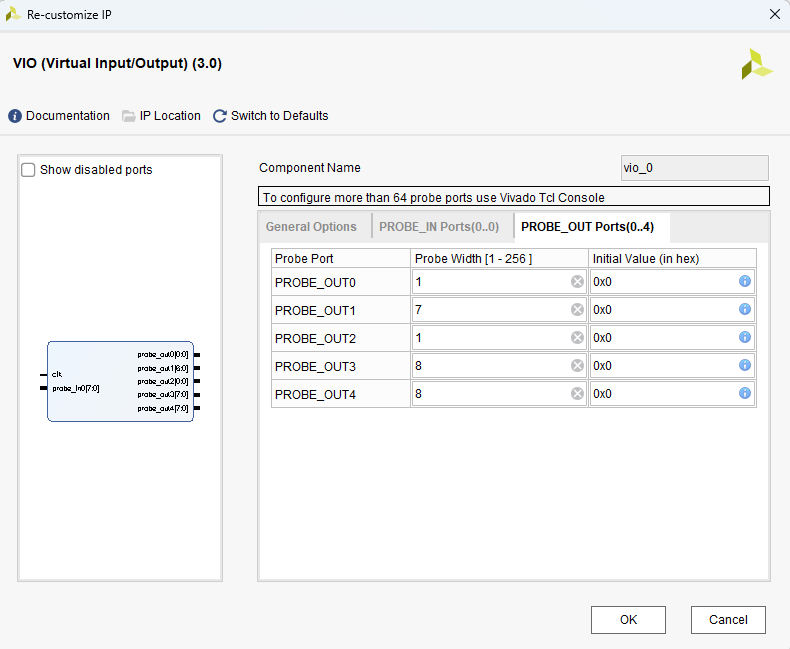Open IP Location settings
This screenshot has height=649, width=790.
click(x=161, y=116)
